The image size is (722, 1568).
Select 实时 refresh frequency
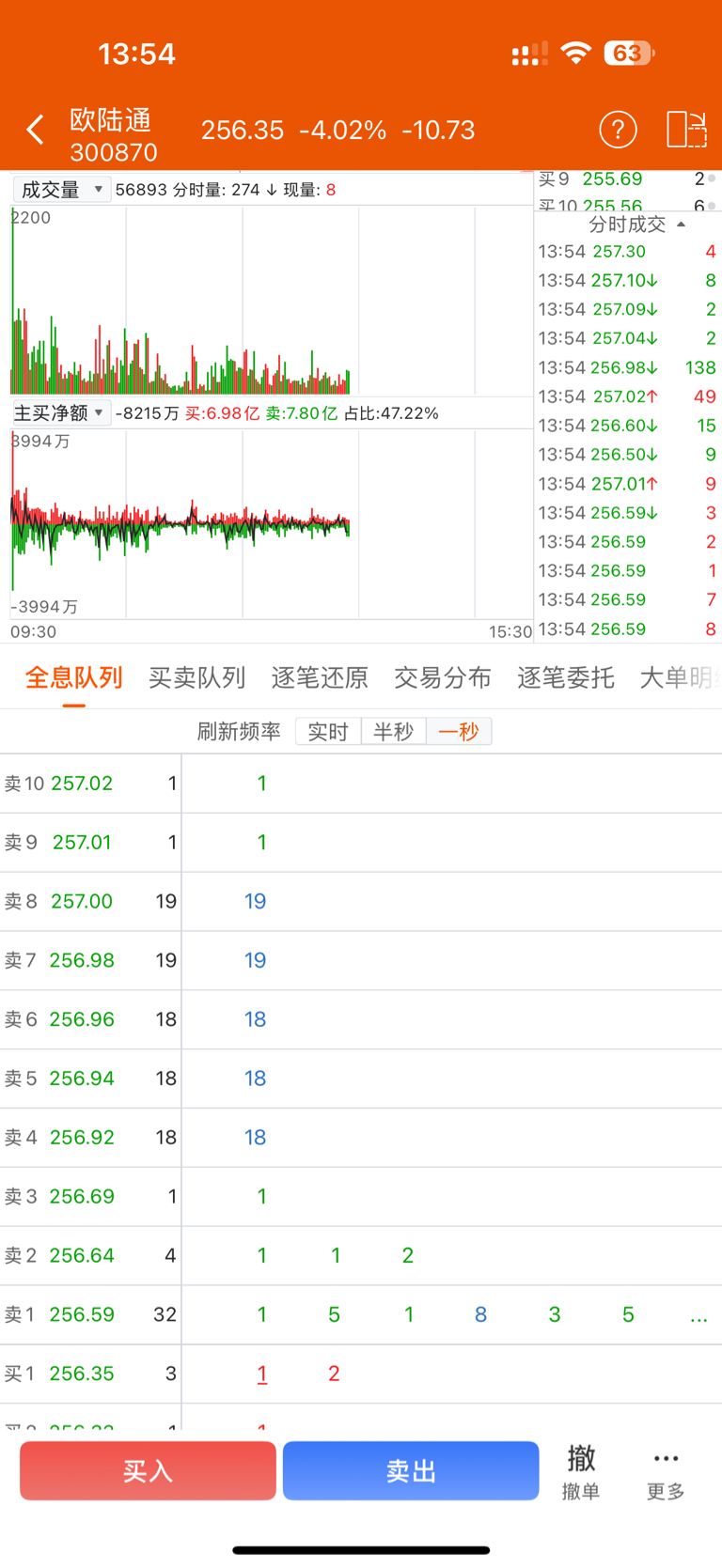pyautogui.click(x=328, y=732)
